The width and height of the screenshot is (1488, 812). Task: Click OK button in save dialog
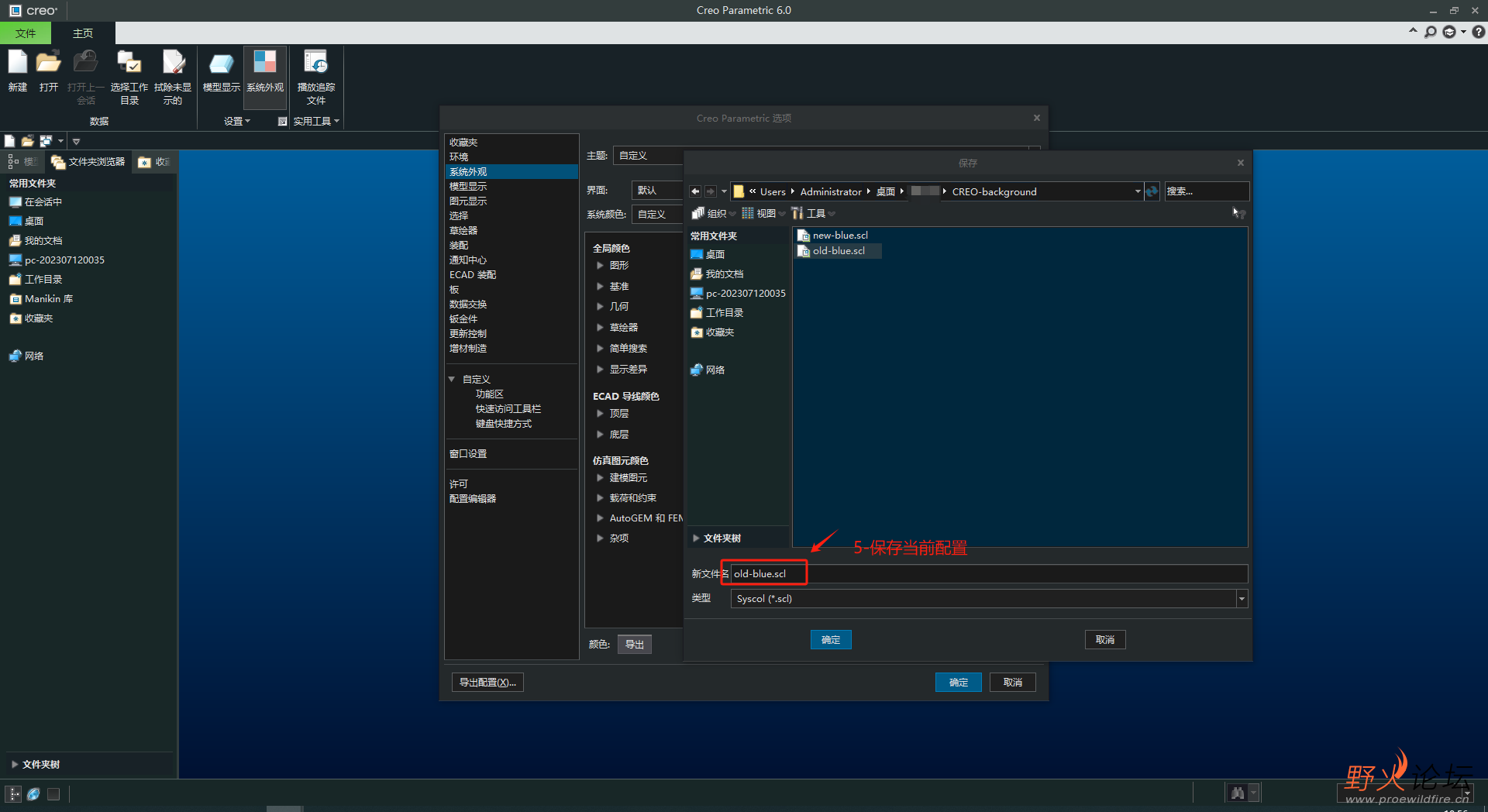pyautogui.click(x=831, y=640)
